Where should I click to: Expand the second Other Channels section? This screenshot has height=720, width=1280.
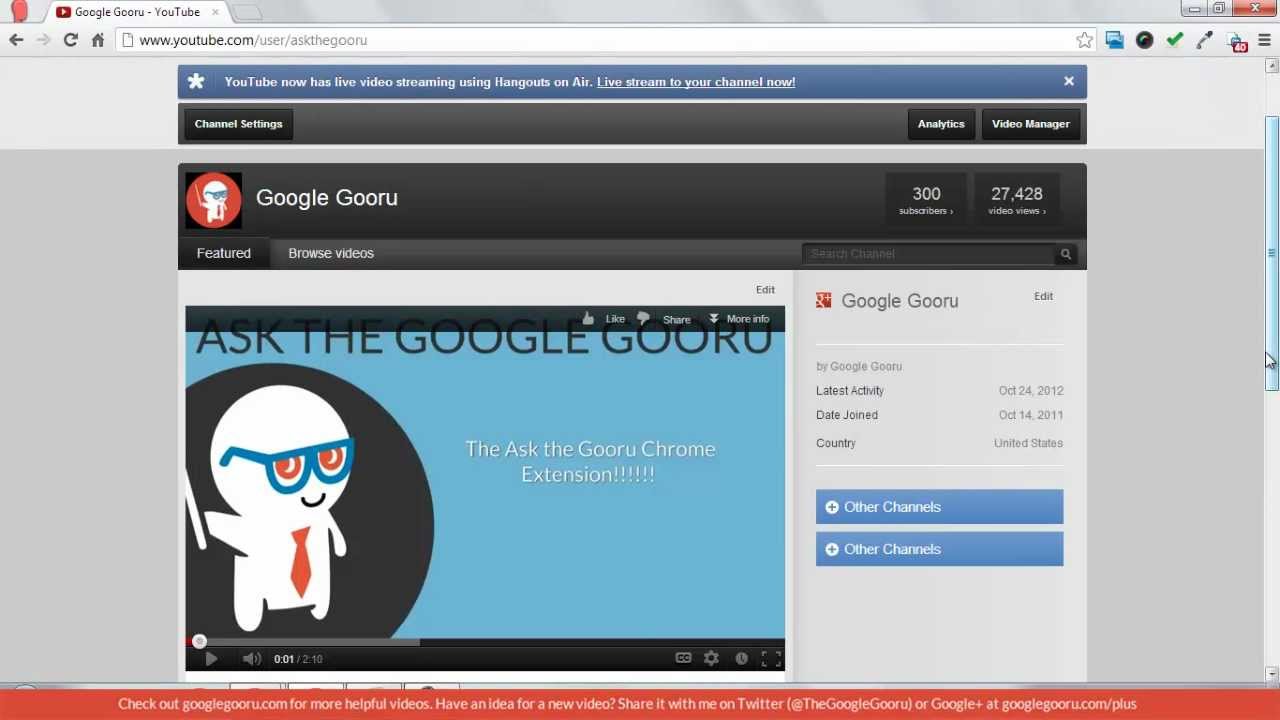(939, 549)
